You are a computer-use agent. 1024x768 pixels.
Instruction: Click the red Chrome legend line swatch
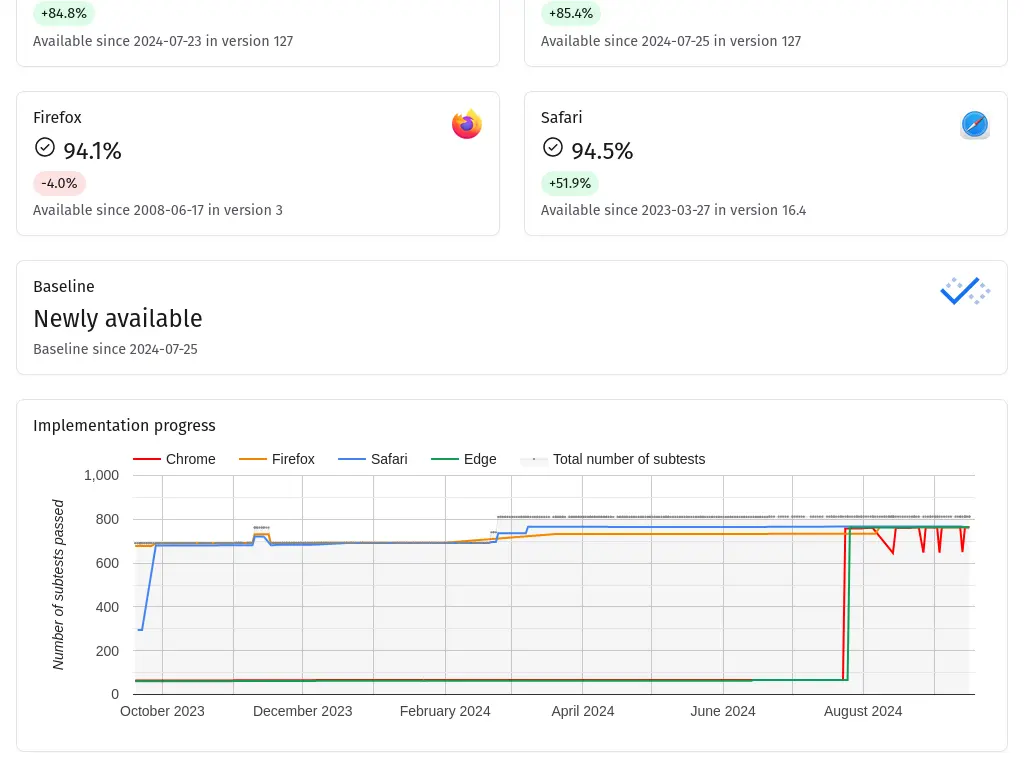tap(147, 459)
